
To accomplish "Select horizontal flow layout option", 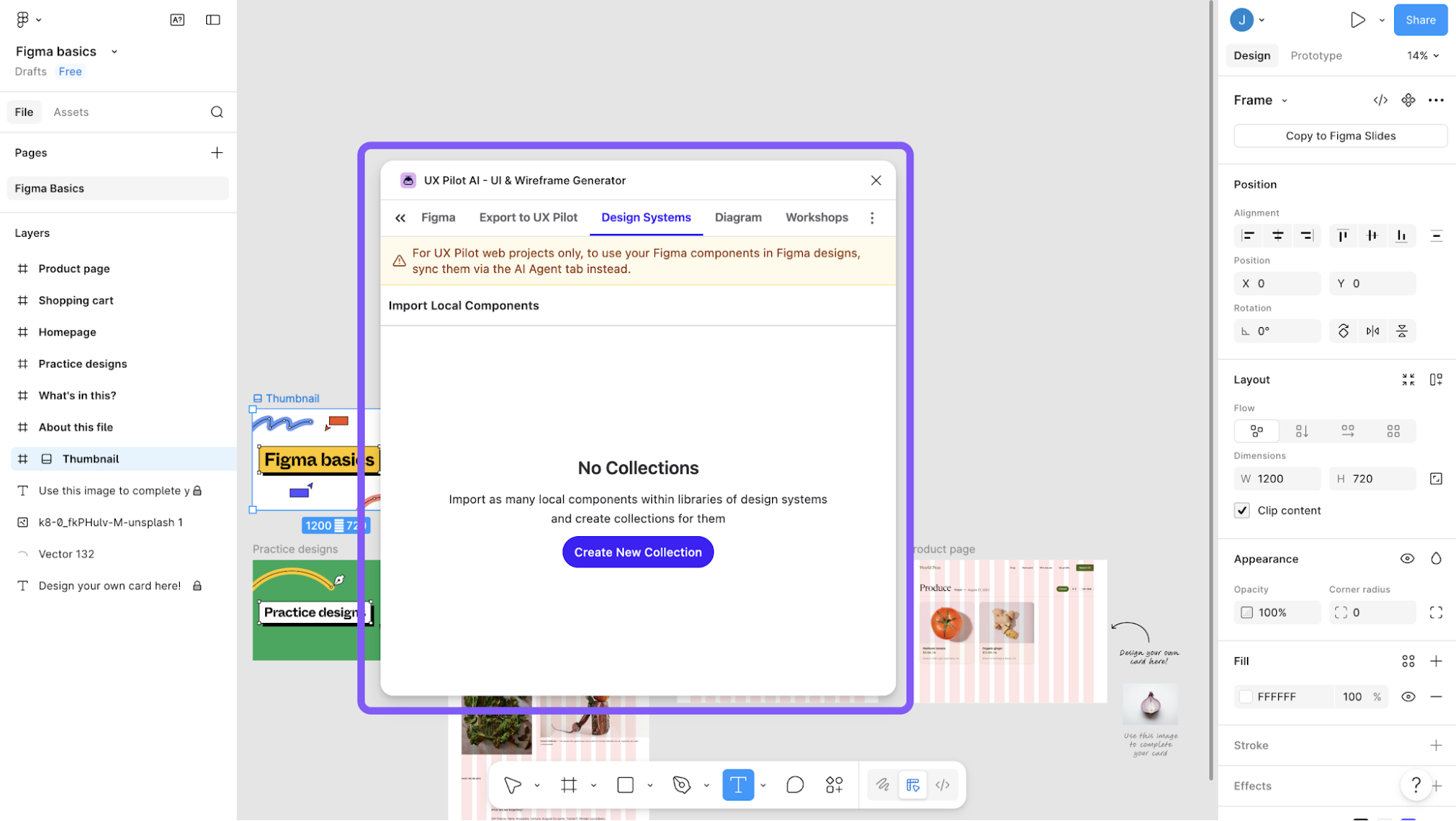I will pyautogui.click(x=1347, y=431).
